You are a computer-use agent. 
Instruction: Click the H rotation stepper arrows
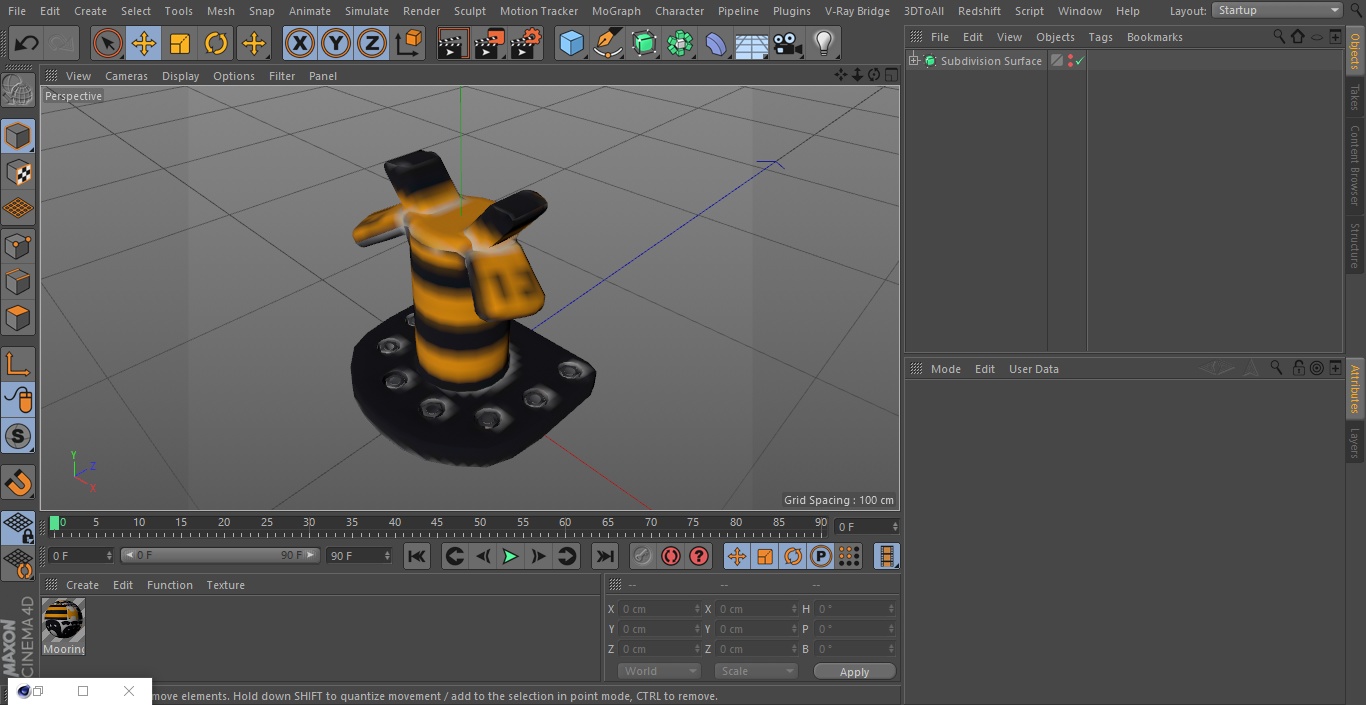pyautogui.click(x=893, y=609)
